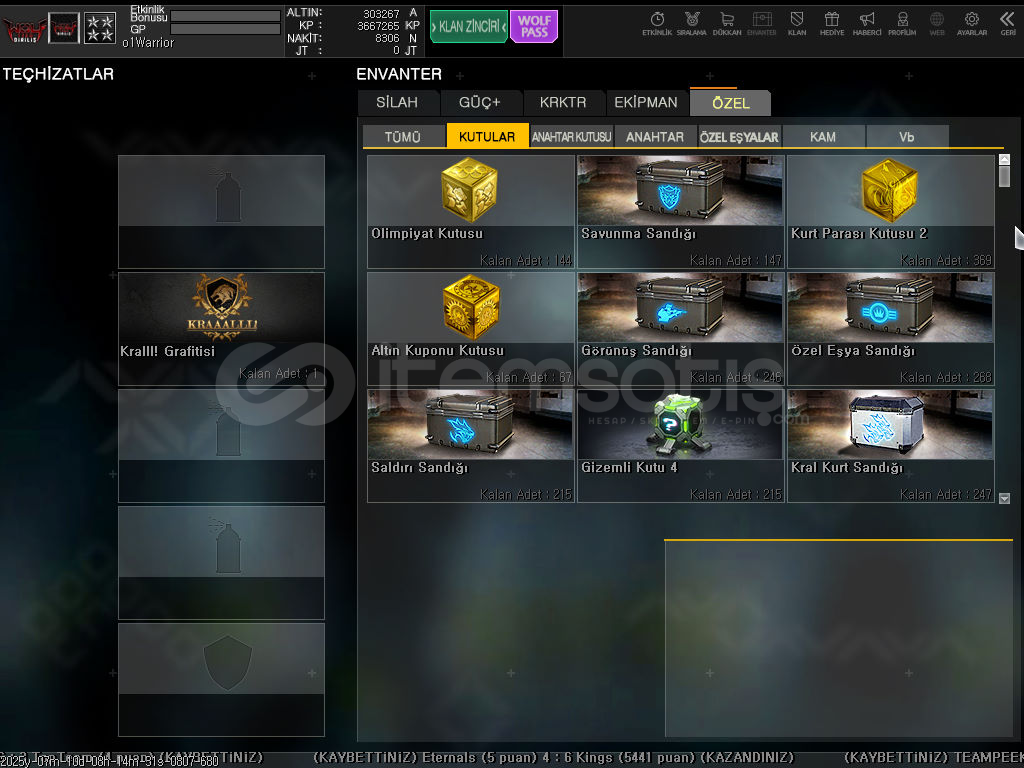Select the Görünüş Sandığı crate
The image size is (1024, 768).
[x=680, y=328]
